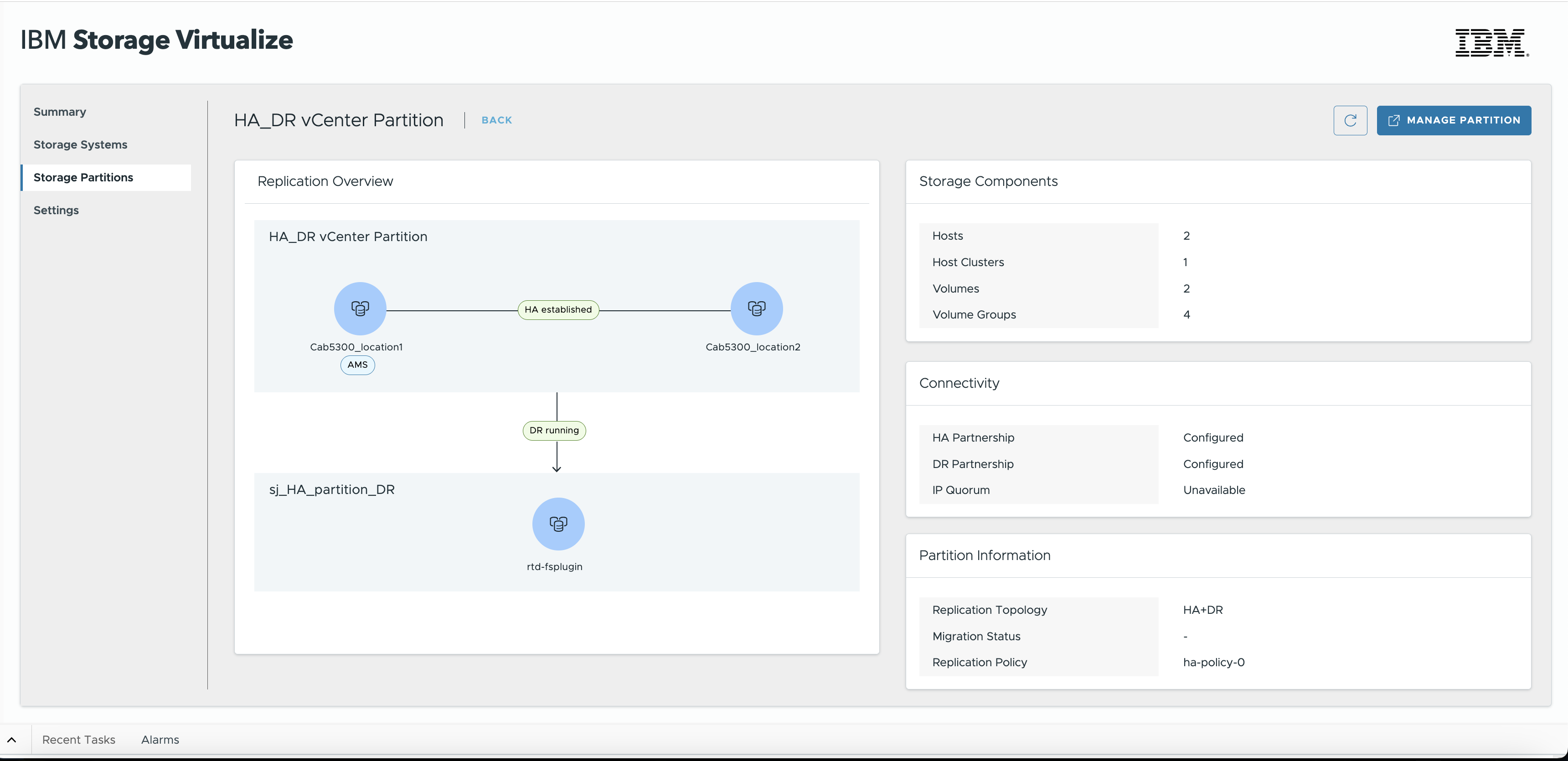This screenshot has width=1568, height=761.
Task: Click the refresh icon button
Action: (x=1350, y=120)
